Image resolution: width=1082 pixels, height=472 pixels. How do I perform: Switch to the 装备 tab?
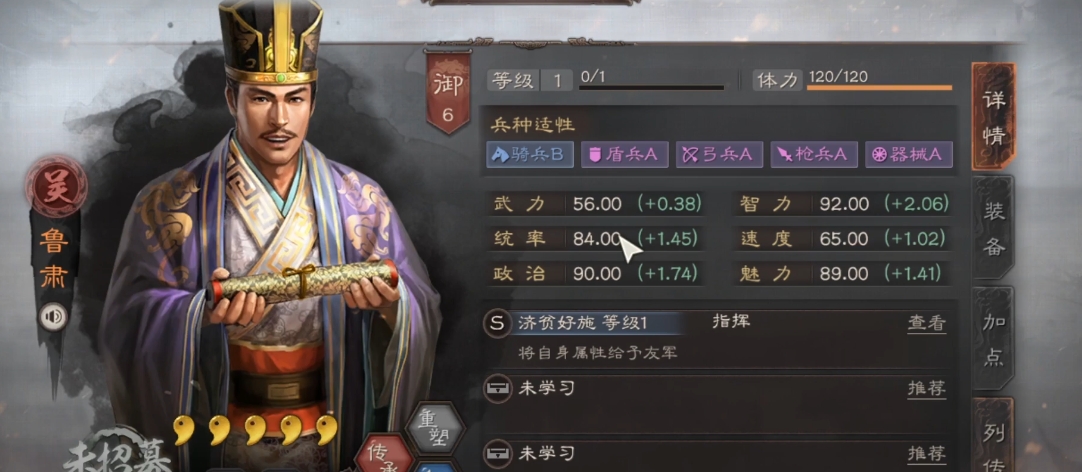[993, 228]
